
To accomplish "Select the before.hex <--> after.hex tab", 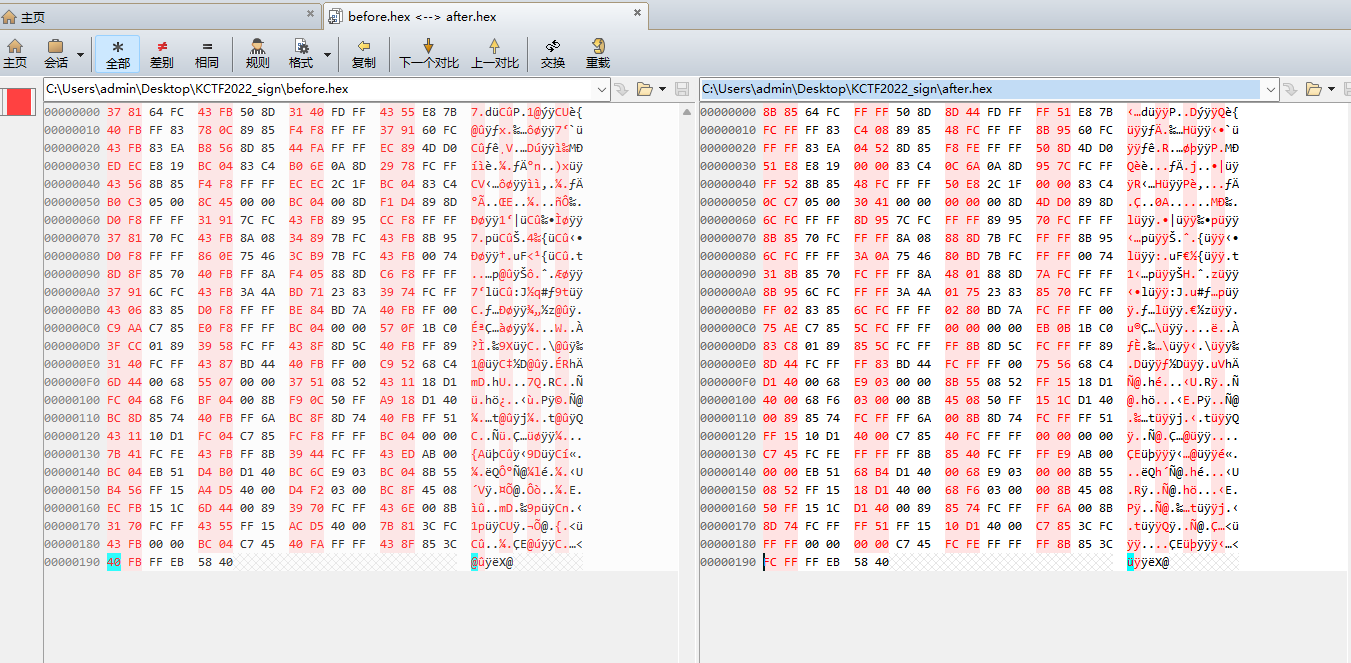I will tap(422, 17).
